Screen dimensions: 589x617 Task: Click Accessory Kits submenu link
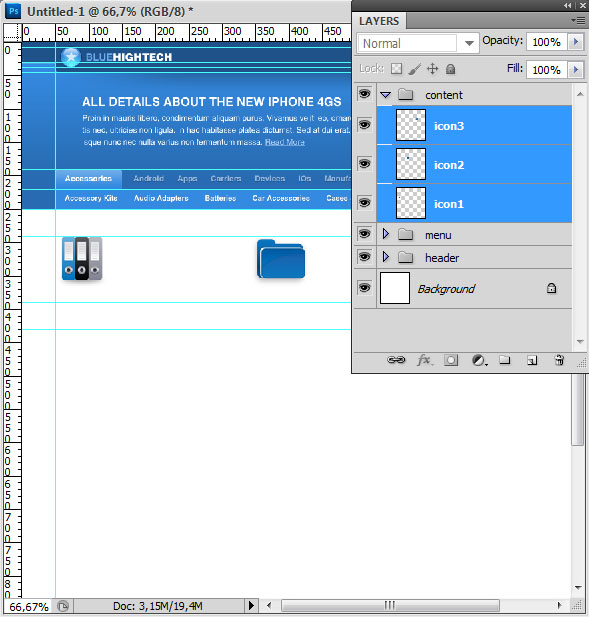91,198
